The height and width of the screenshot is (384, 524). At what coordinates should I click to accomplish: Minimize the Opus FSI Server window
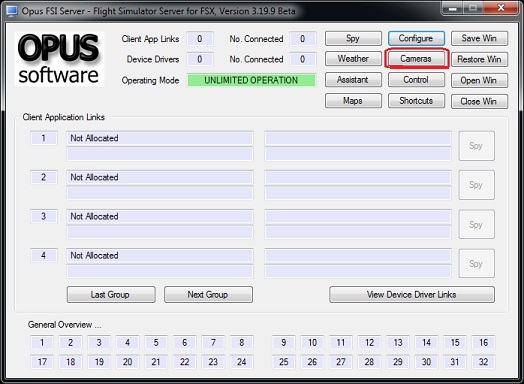coord(453,8)
